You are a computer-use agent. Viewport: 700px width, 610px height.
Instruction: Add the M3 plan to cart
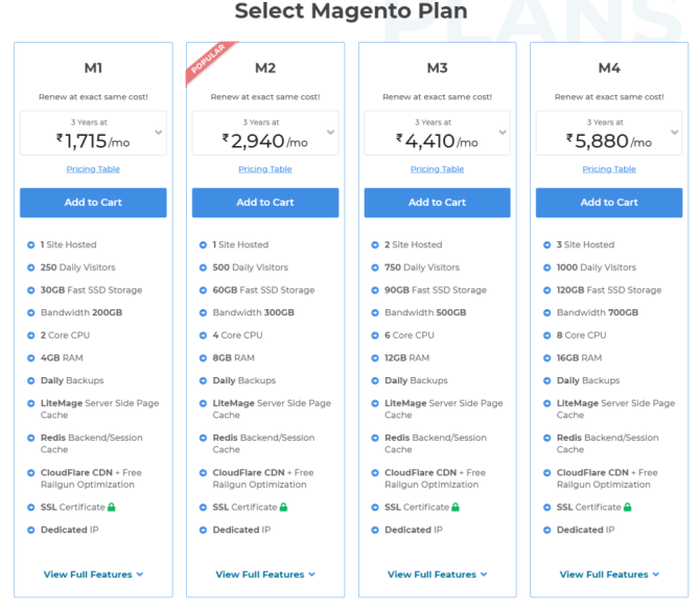(x=437, y=203)
